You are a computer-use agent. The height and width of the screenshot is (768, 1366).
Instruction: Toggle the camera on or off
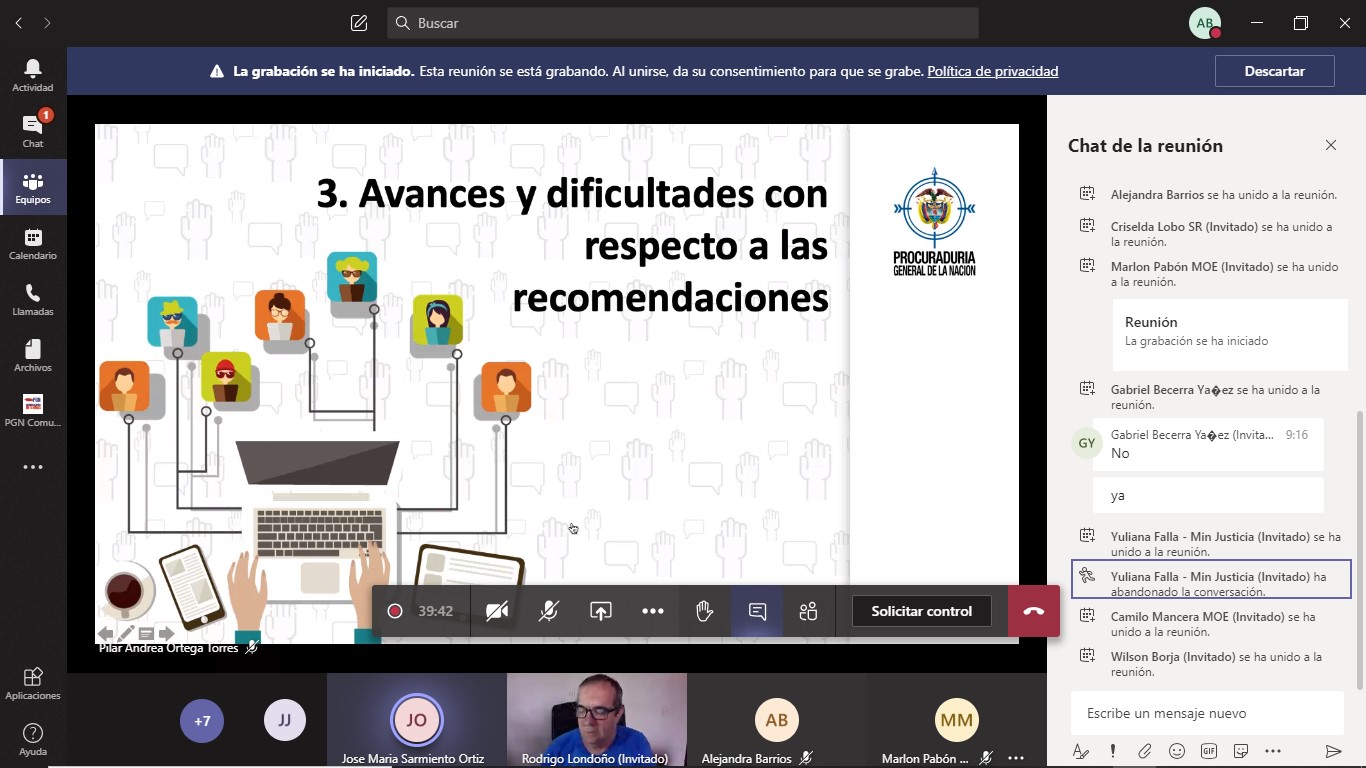pyautogui.click(x=497, y=611)
